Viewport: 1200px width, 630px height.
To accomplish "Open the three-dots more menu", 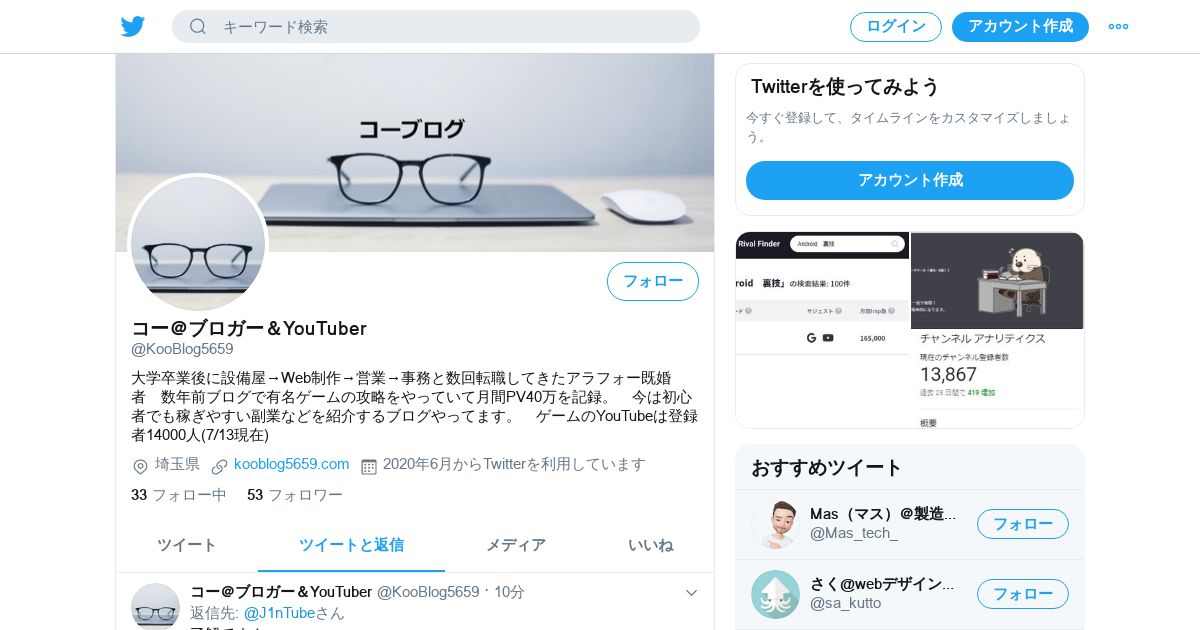I will click(1118, 26).
